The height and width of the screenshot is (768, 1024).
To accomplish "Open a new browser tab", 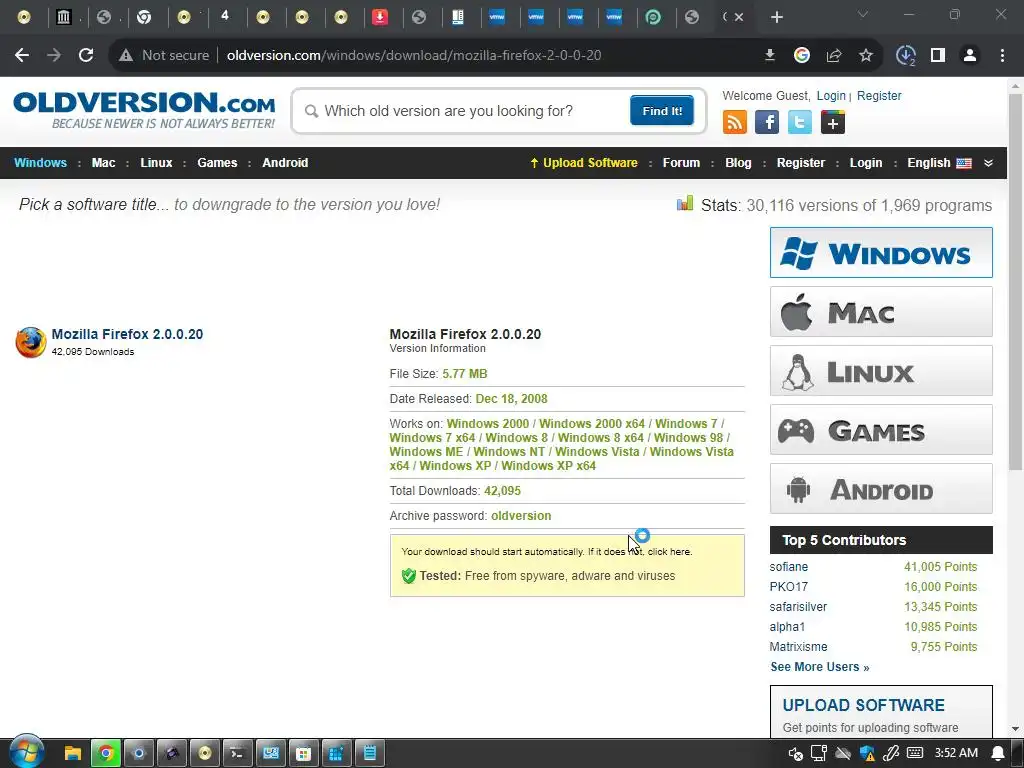I will 776,18.
